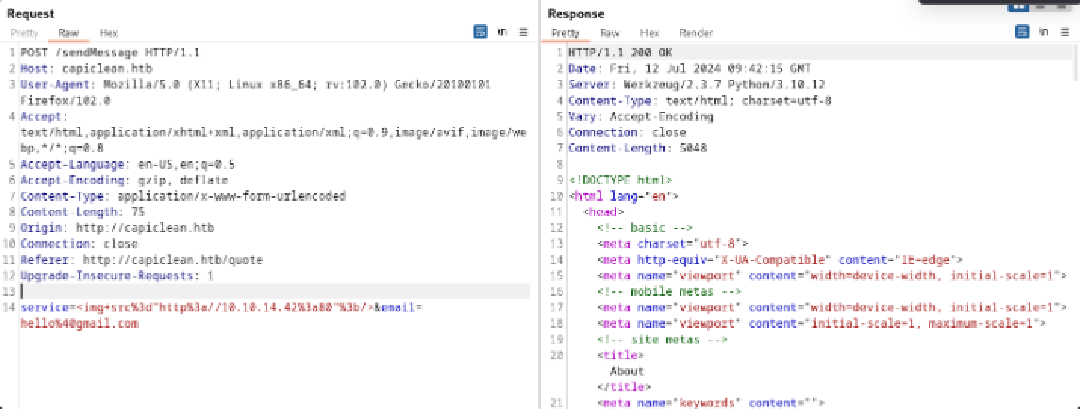Image resolution: width=1080 pixels, height=409 pixels.
Task: Toggle Response non-printable \n characters display
Action: point(1043,32)
